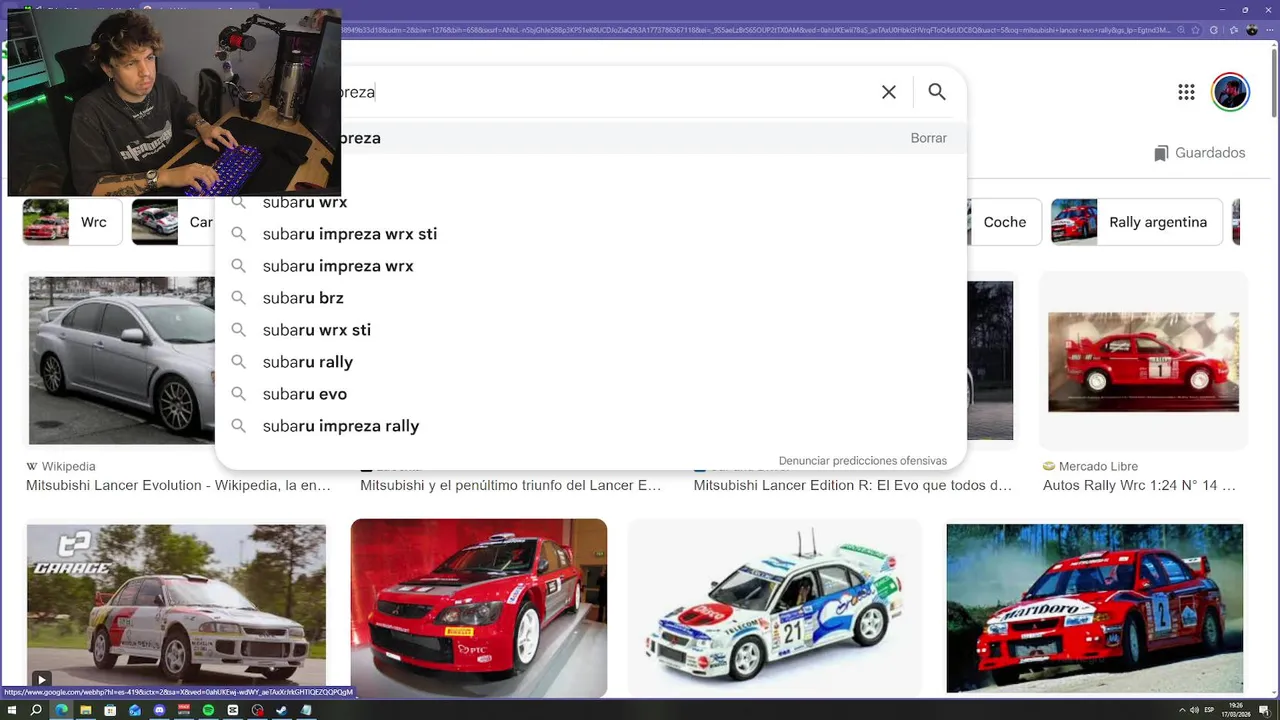Open Windows Start menu
1280x720 pixels.
(12, 710)
